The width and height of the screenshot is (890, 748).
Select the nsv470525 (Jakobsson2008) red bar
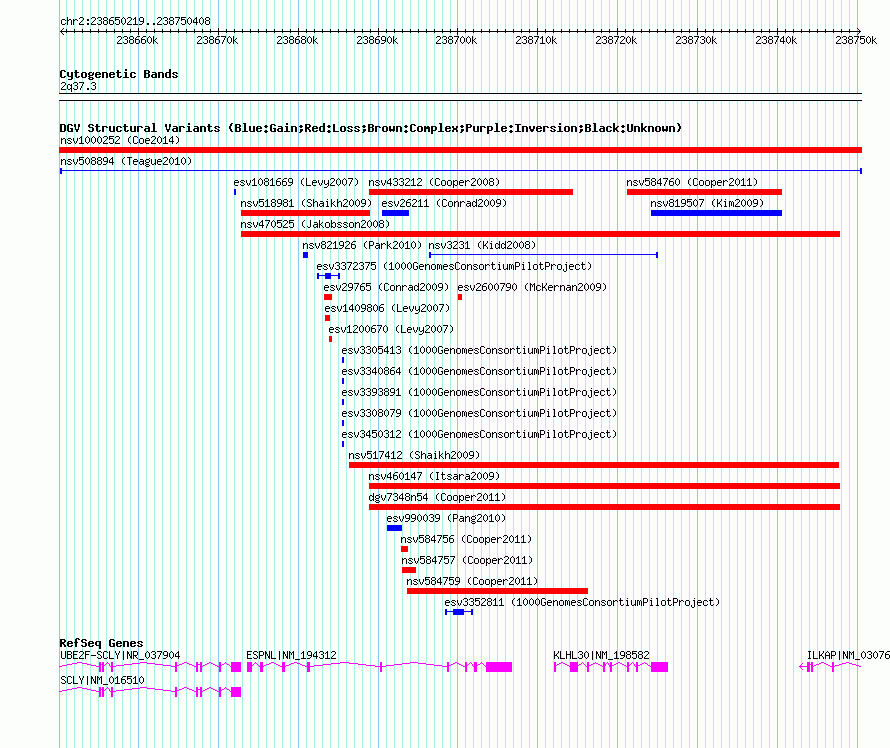(x=540, y=234)
